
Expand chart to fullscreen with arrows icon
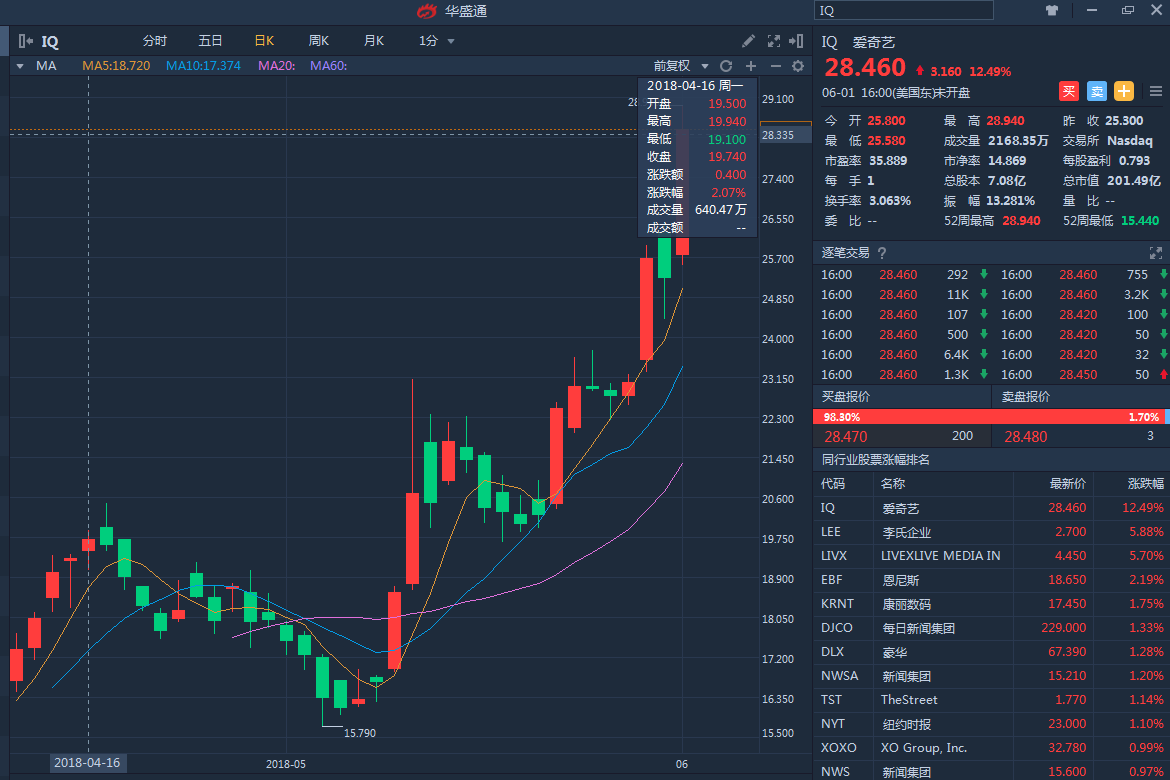774,41
